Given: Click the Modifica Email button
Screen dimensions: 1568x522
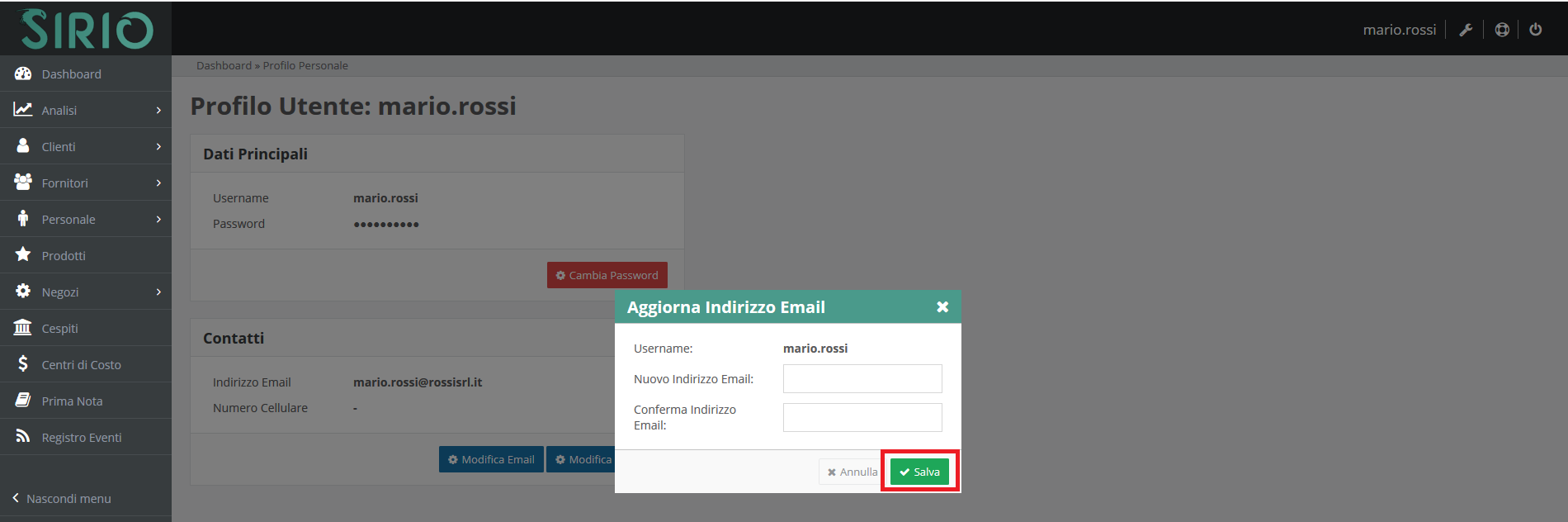Looking at the screenshot, I should click(491, 459).
